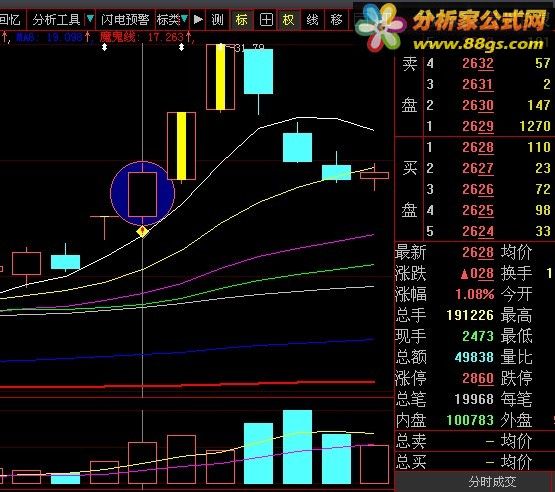Image resolution: width=555 pixels, height=492 pixels.
Task: Click the 回忆 toolbar button
Action: point(11,19)
